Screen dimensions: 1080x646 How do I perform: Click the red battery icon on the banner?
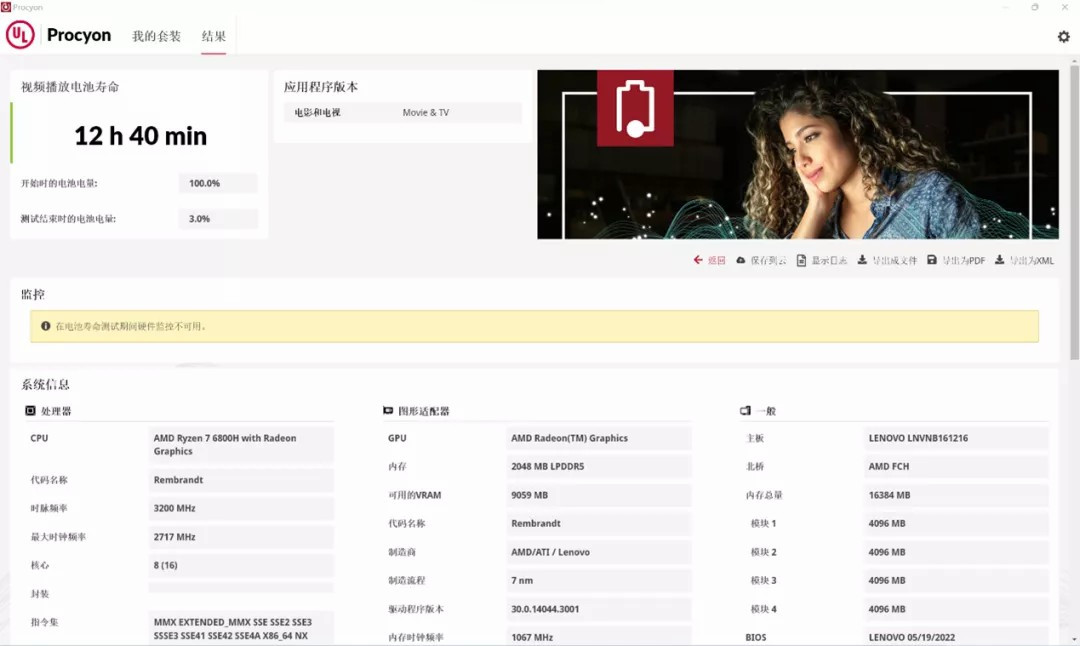pyautogui.click(x=635, y=108)
